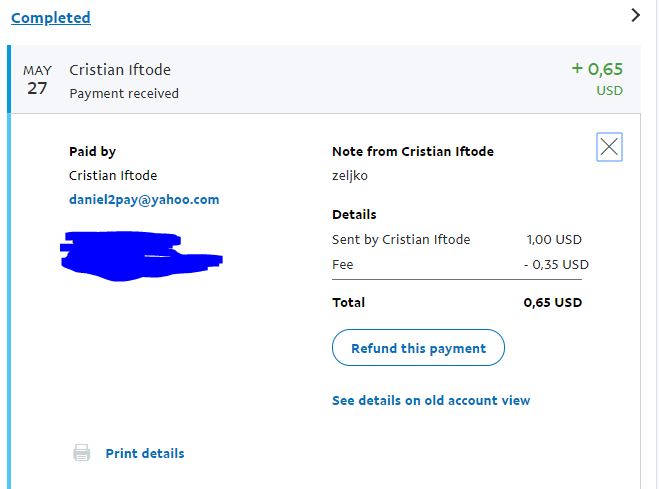Click the Total 0,65 USD value
Image resolution: width=659 pixels, height=489 pixels.
tap(553, 302)
